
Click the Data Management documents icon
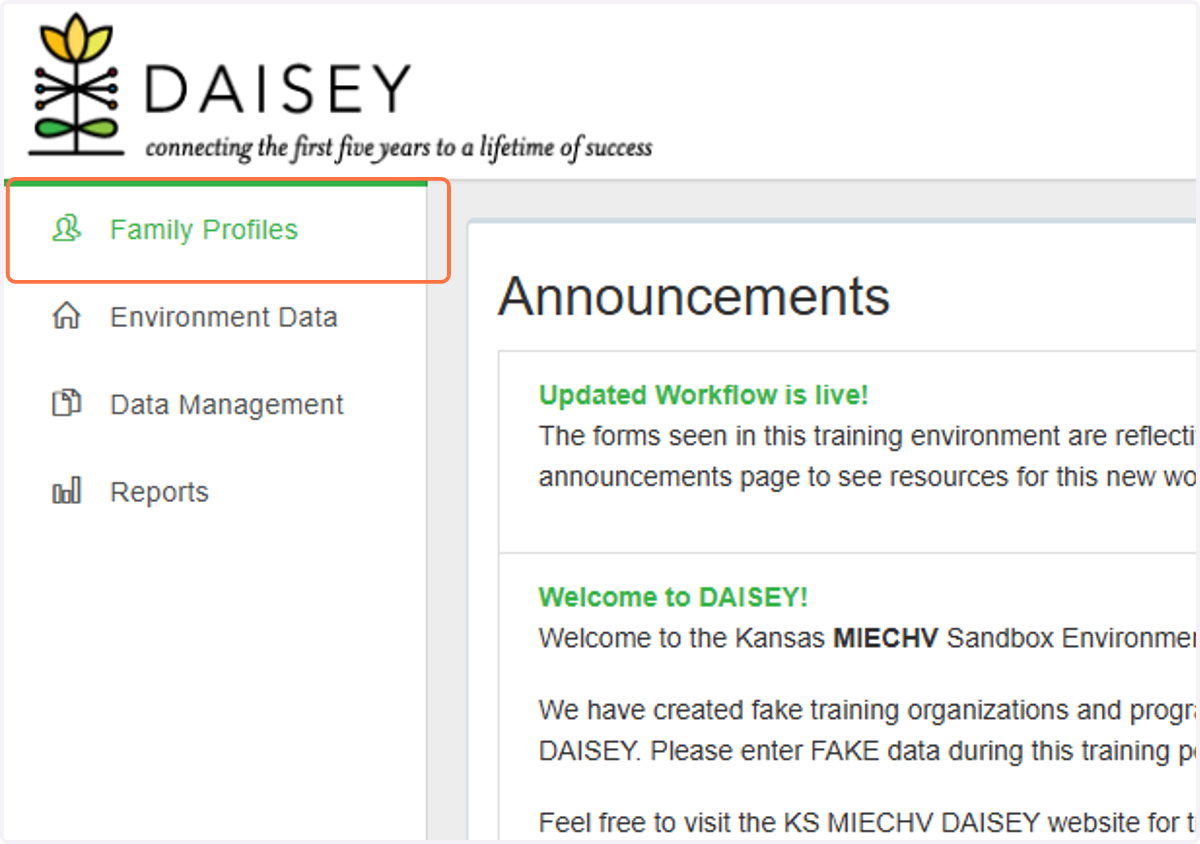point(66,404)
